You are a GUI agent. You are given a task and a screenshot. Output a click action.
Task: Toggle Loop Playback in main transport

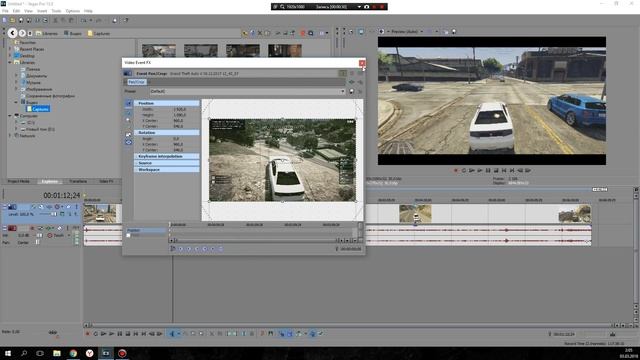(96, 334)
